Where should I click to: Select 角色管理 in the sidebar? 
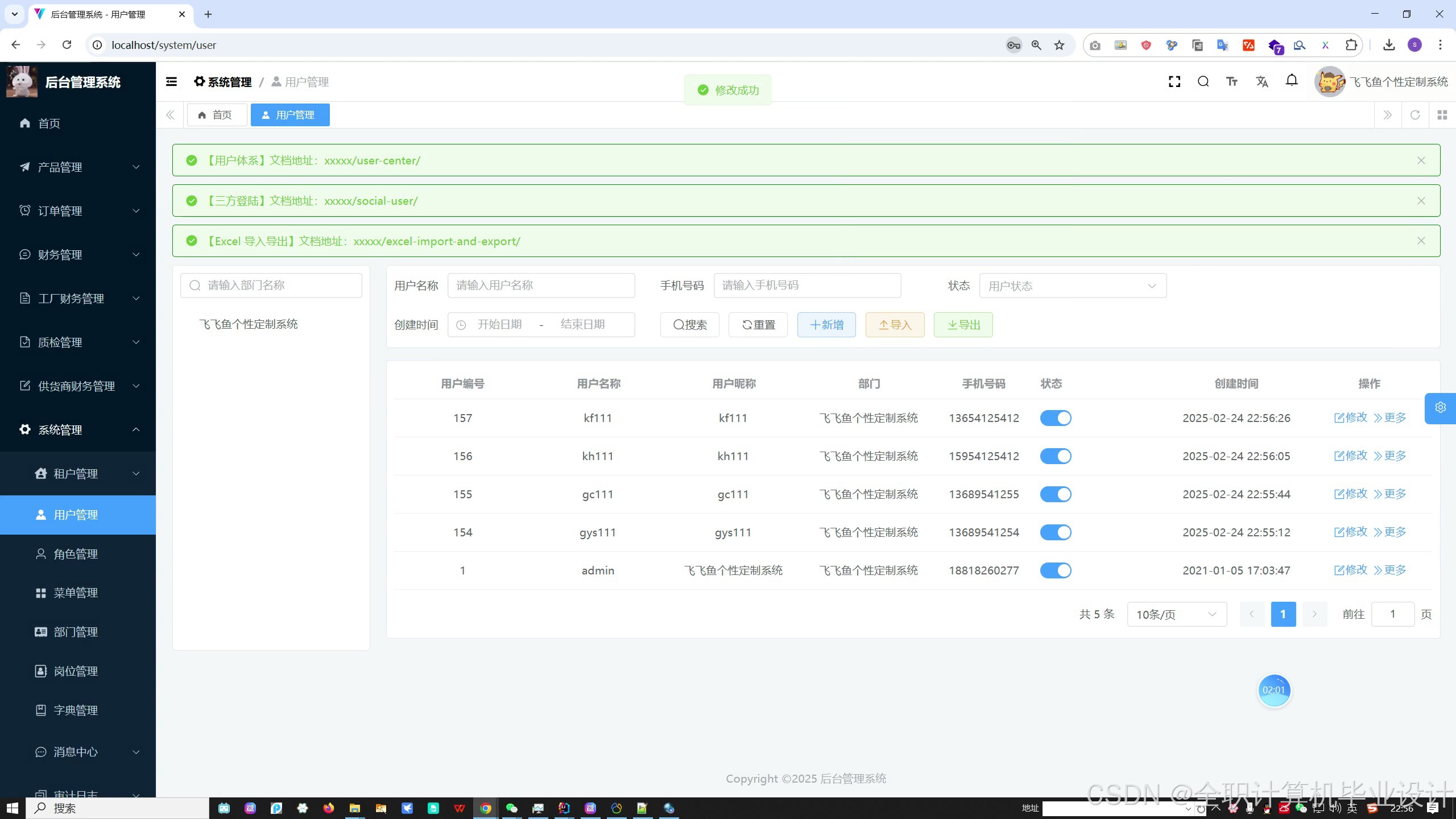click(x=76, y=554)
